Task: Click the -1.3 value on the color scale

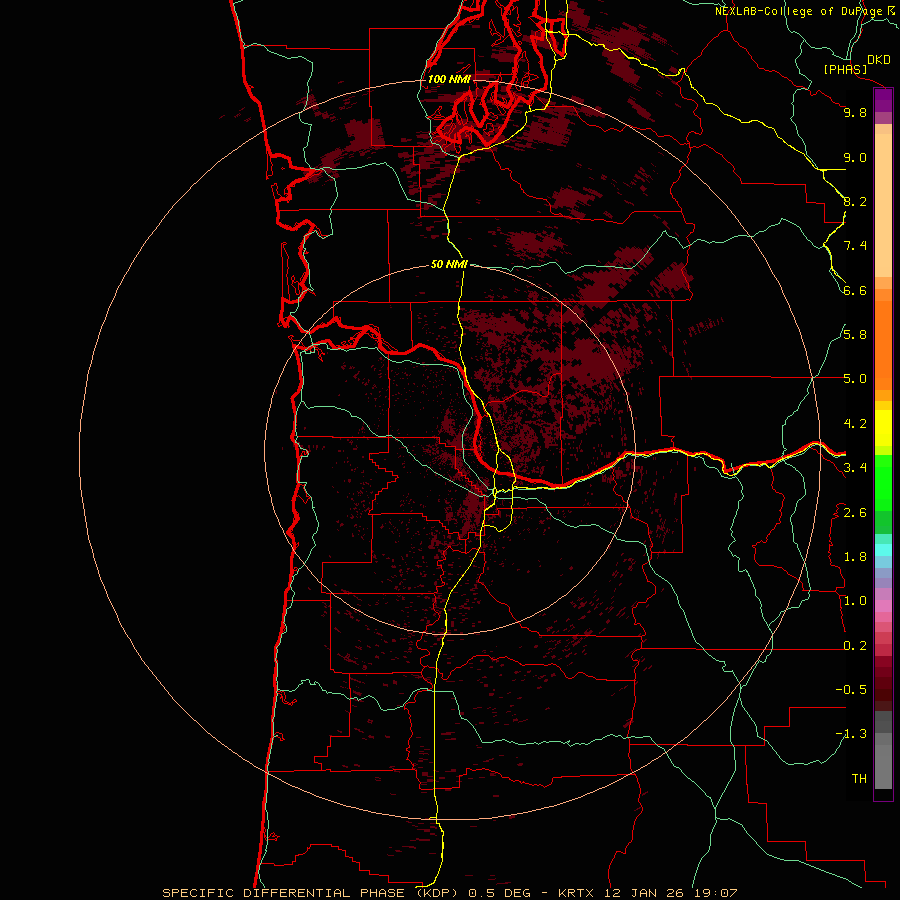Action: (851, 734)
